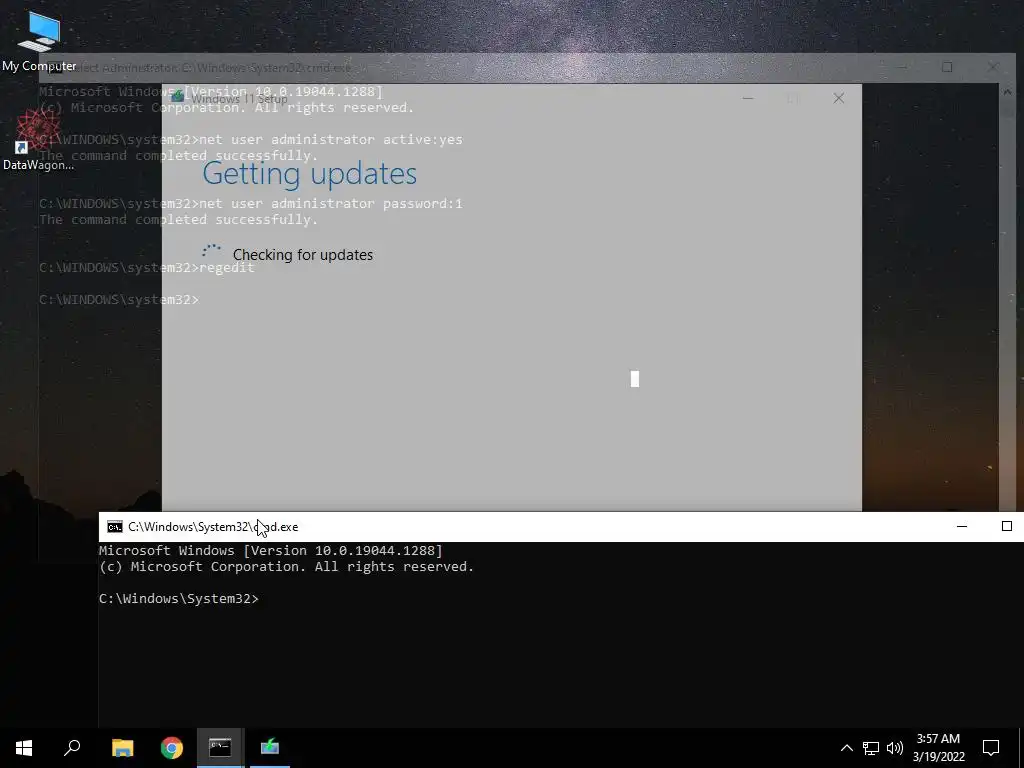1024x768 pixels.
Task: Minimize the Windows 11 Setup window
Action: [x=748, y=99]
